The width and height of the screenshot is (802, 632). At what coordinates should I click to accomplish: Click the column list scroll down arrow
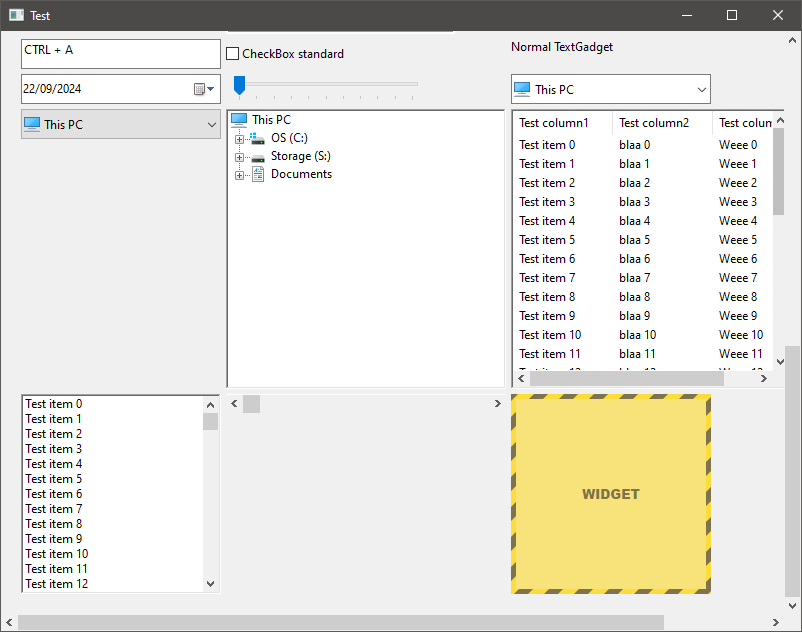pyautogui.click(x=781, y=362)
